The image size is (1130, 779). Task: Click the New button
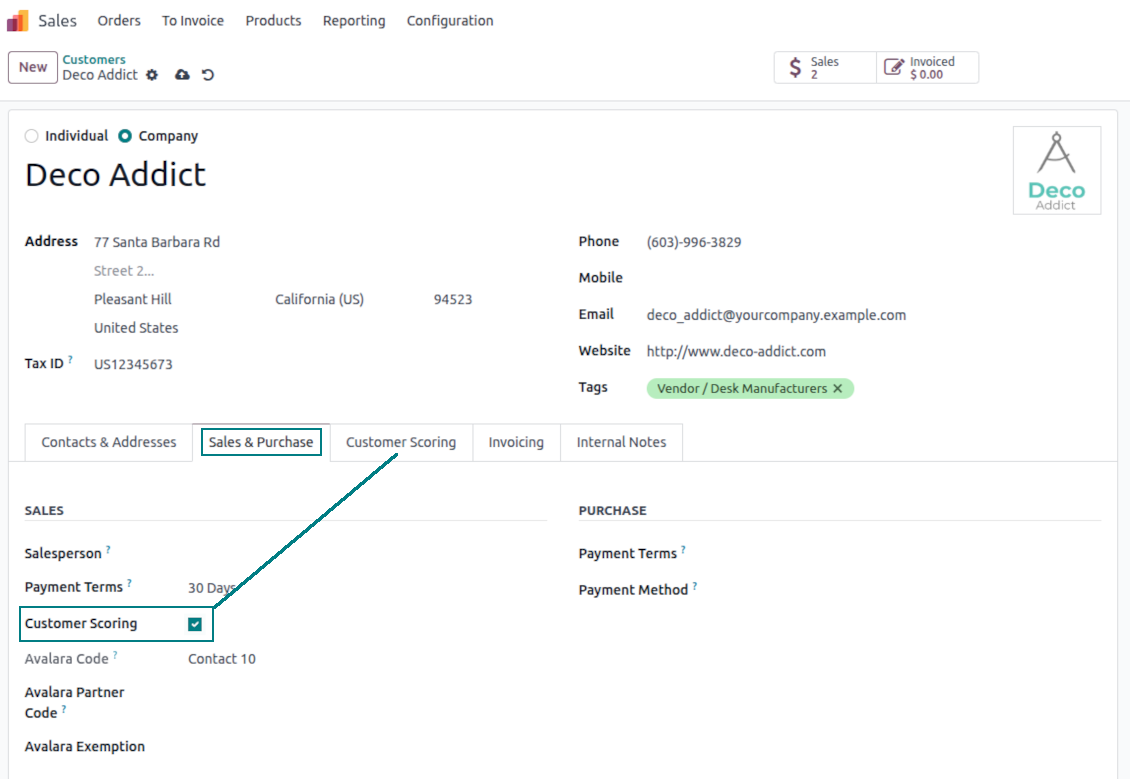33,67
